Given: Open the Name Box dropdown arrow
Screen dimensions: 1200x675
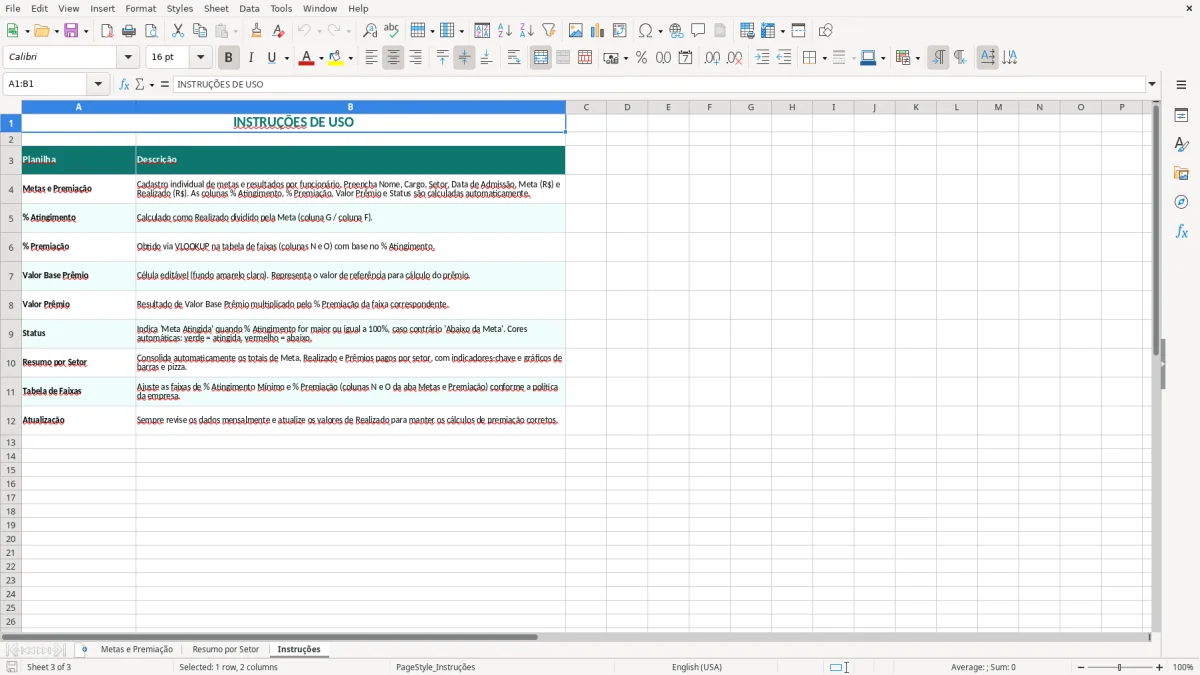Looking at the screenshot, I should click(98, 85).
